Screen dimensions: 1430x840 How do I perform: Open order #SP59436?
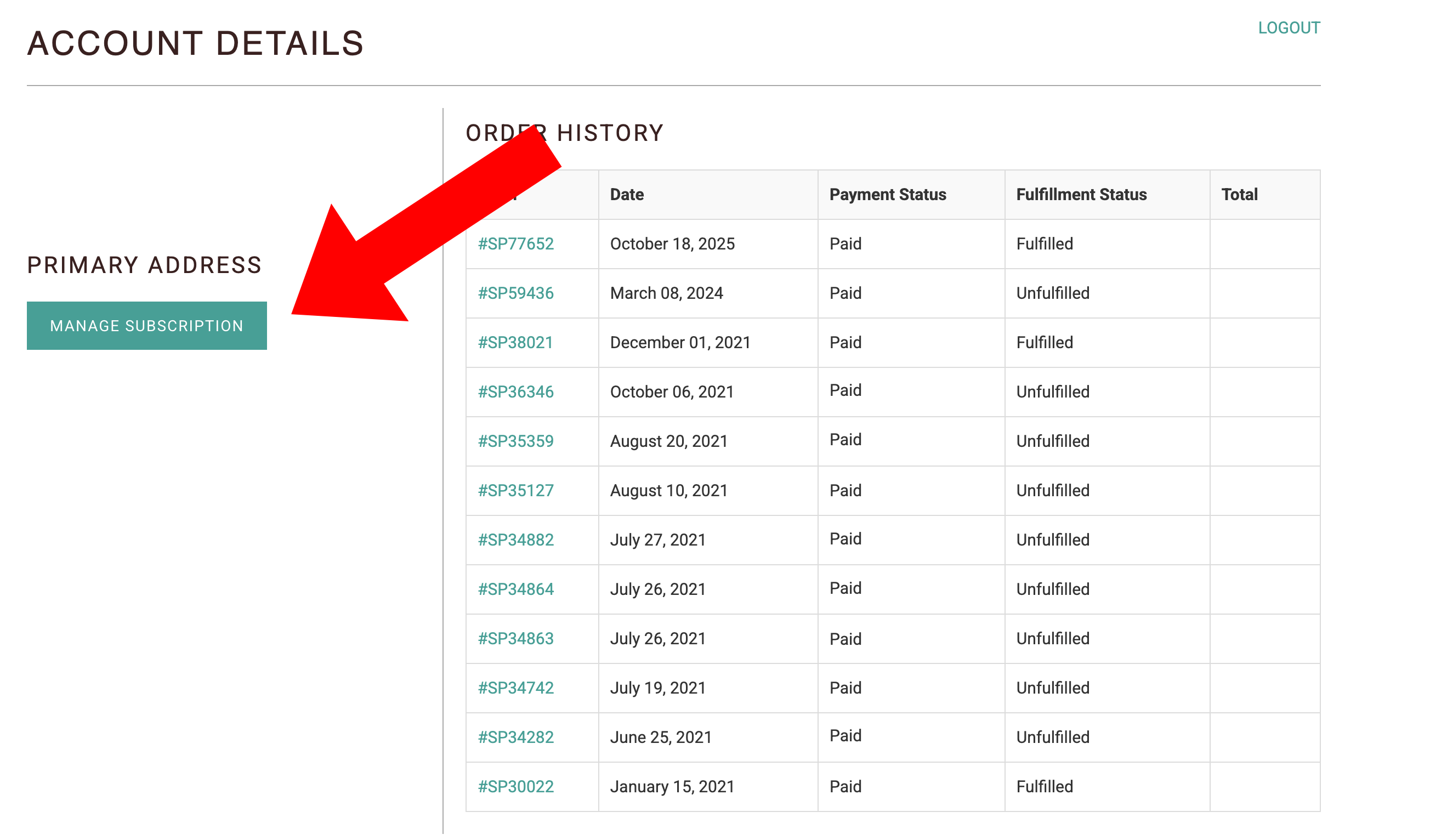(x=515, y=293)
